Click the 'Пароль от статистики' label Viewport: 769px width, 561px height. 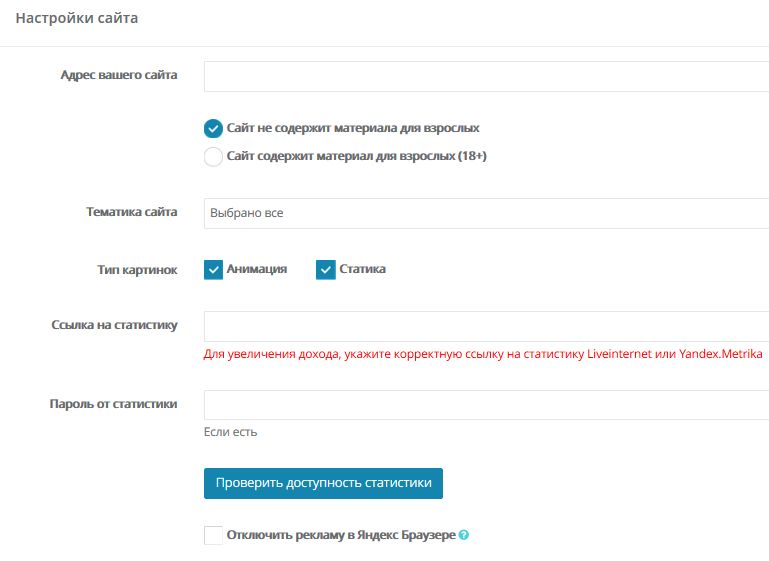[114, 404]
